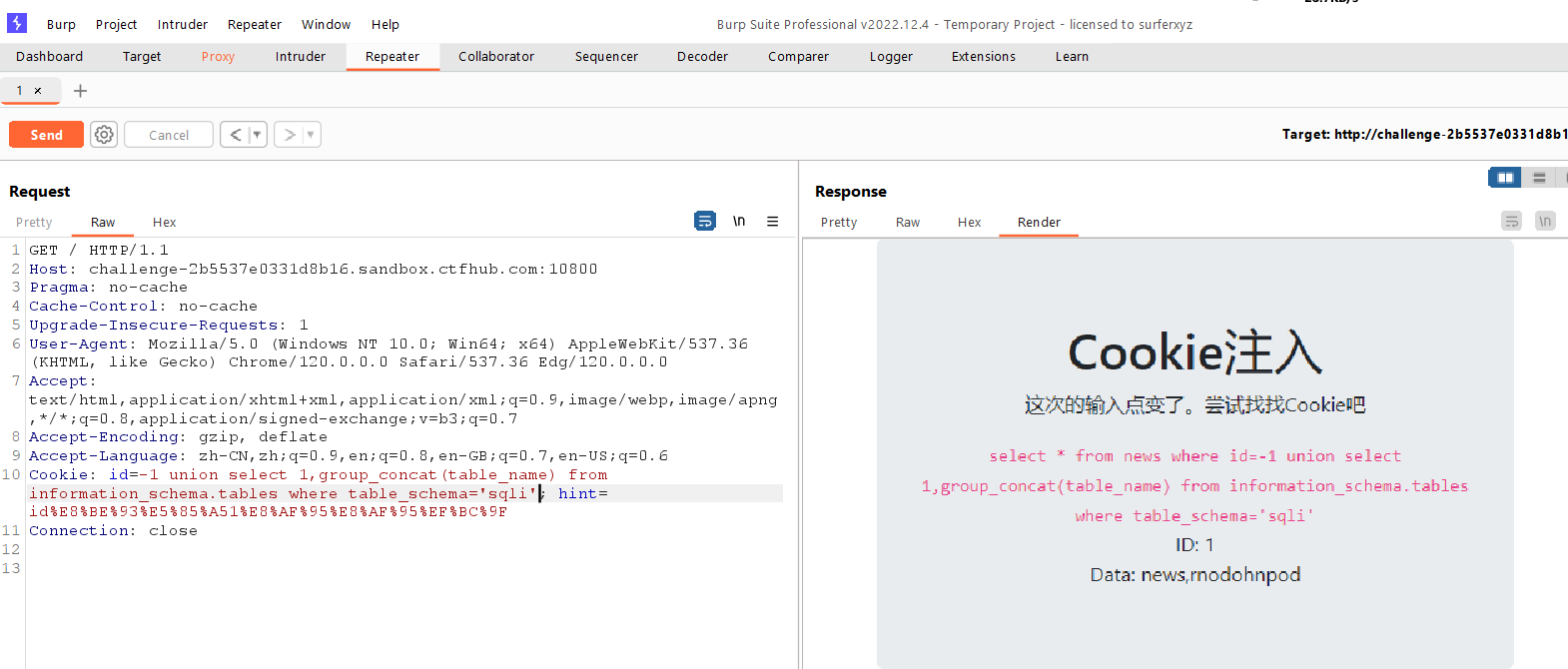
Task: Select side-by-side split layout icon
Action: [1505, 178]
